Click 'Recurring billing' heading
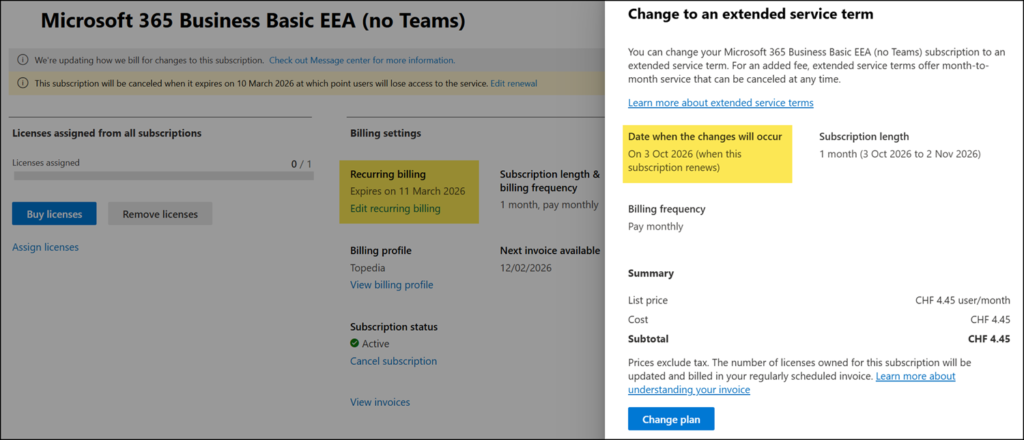This screenshot has width=1024, height=440. [388, 174]
